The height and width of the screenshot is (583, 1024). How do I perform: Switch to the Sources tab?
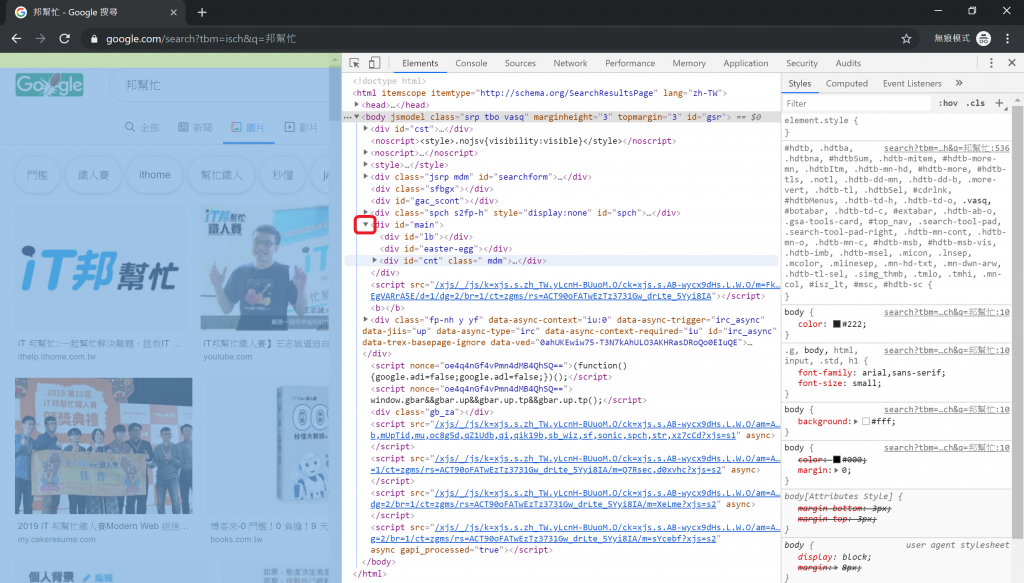point(520,63)
